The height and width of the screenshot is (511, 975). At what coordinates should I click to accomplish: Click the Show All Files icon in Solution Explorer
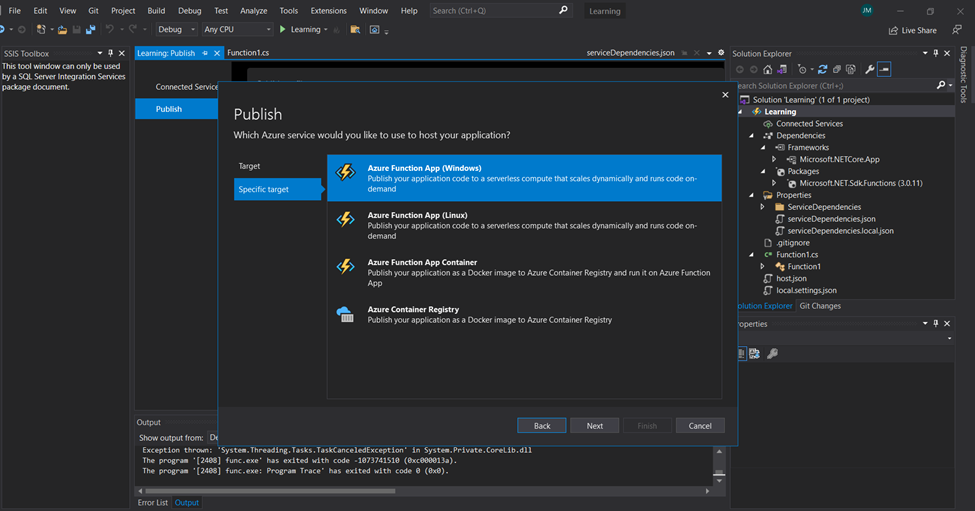point(851,70)
